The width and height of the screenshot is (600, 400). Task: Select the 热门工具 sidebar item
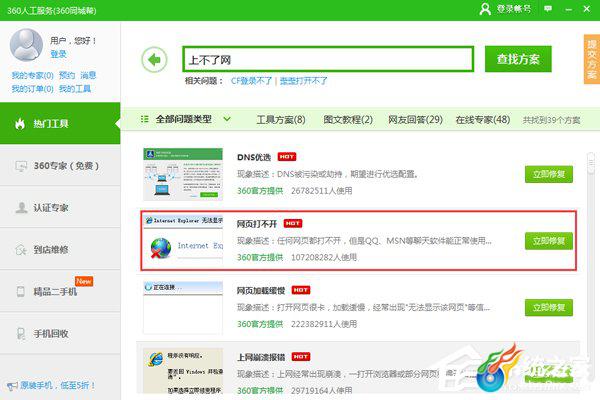point(60,123)
